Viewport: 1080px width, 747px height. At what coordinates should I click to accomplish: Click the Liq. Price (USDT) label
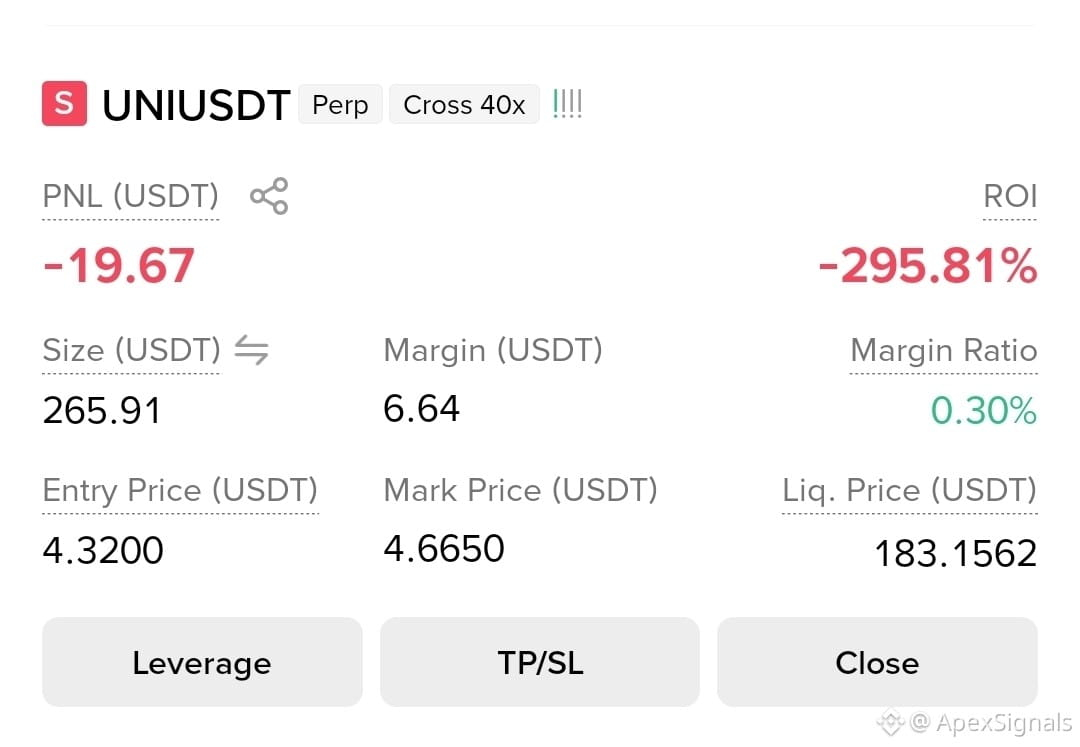pyautogui.click(x=909, y=491)
